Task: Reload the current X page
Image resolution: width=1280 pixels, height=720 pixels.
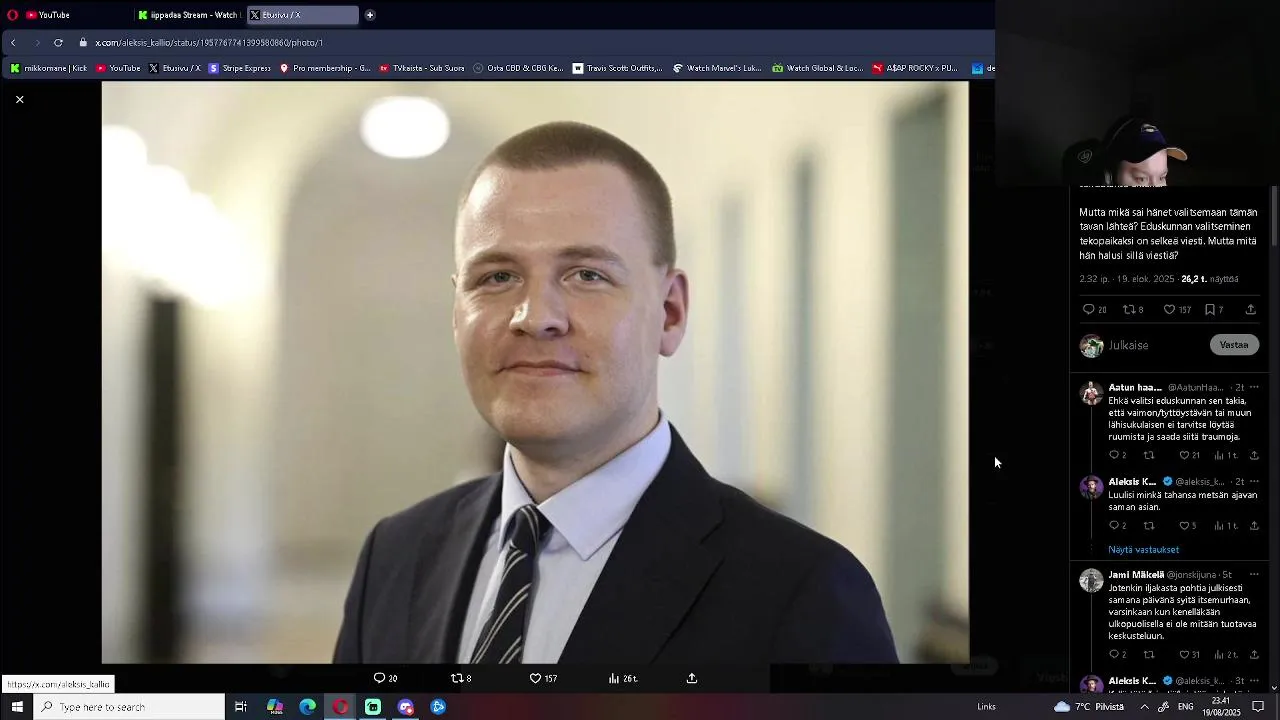Action: tap(58, 43)
